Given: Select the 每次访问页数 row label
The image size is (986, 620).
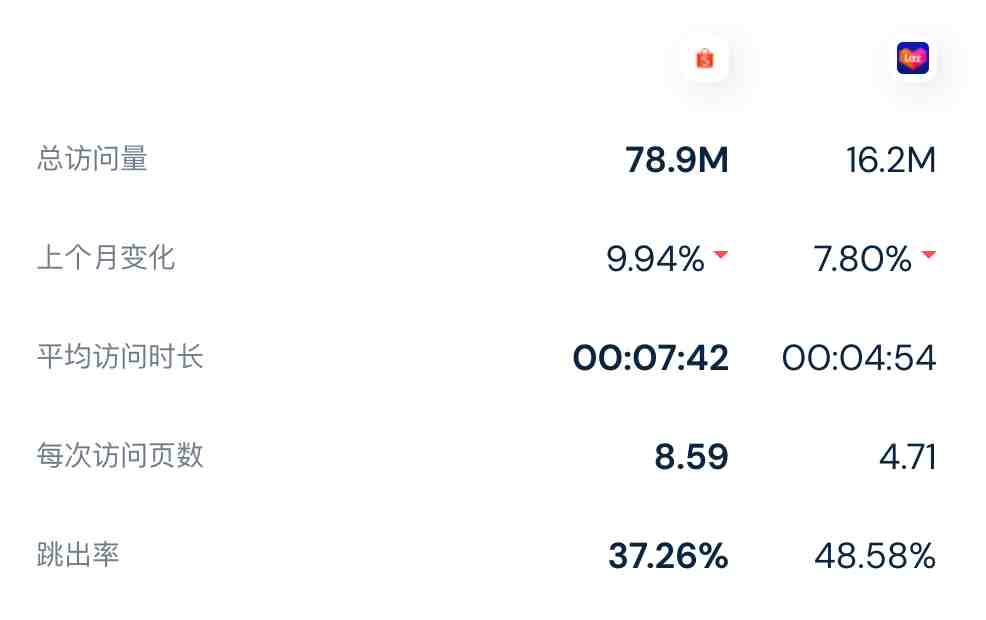Looking at the screenshot, I should (120, 455).
